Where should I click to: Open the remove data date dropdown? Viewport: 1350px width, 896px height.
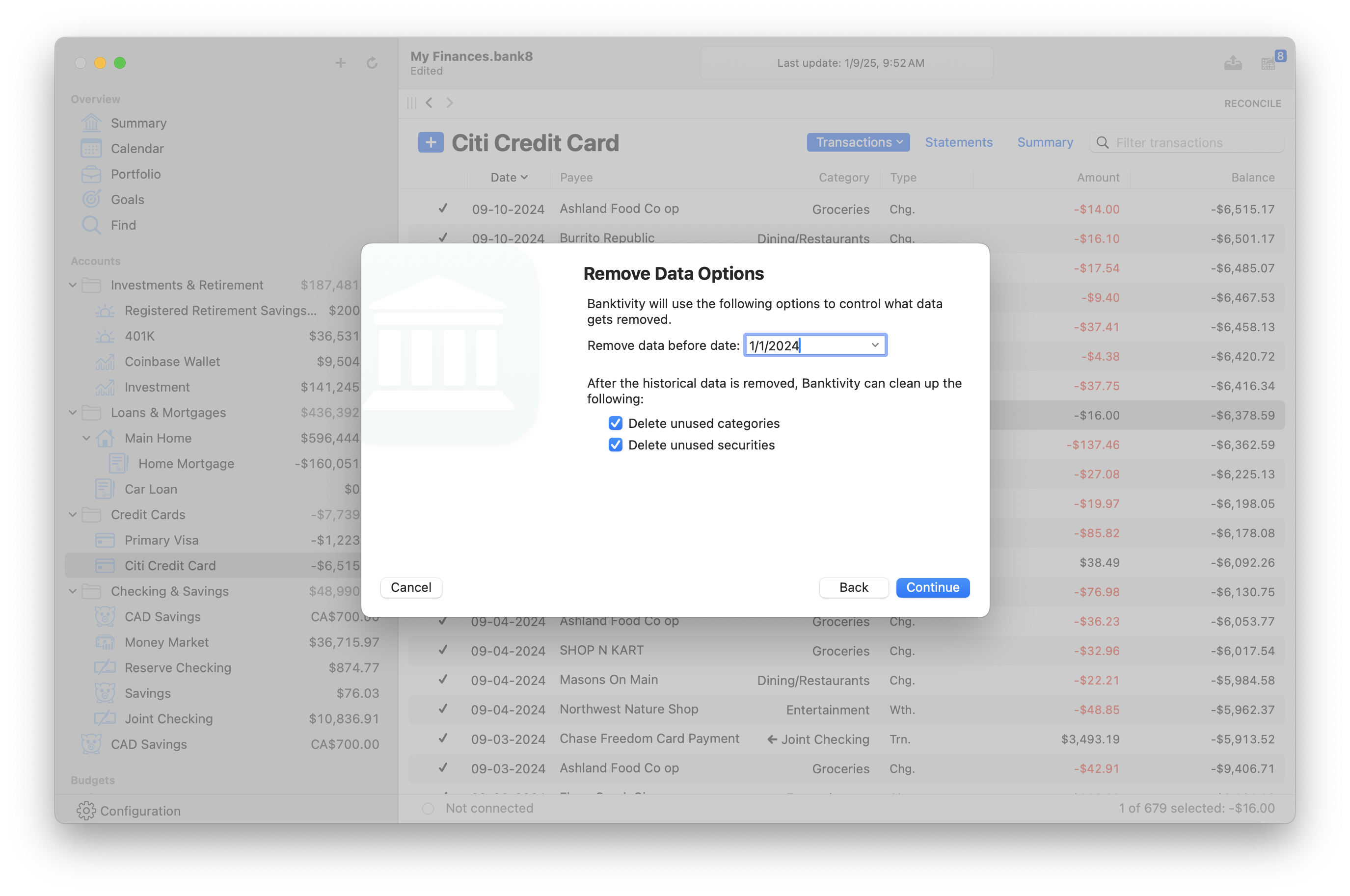(874, 346)
